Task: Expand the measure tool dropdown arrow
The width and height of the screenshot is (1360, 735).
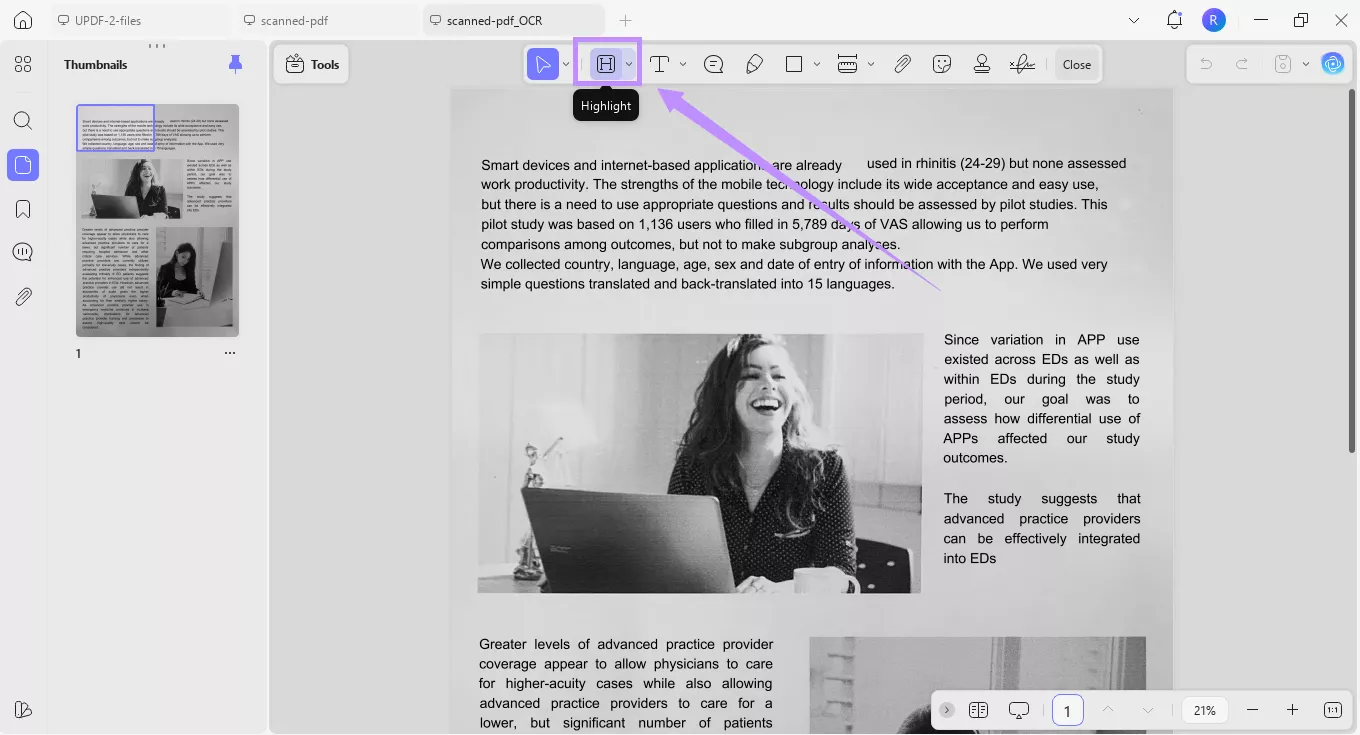Action: (871, 64)
